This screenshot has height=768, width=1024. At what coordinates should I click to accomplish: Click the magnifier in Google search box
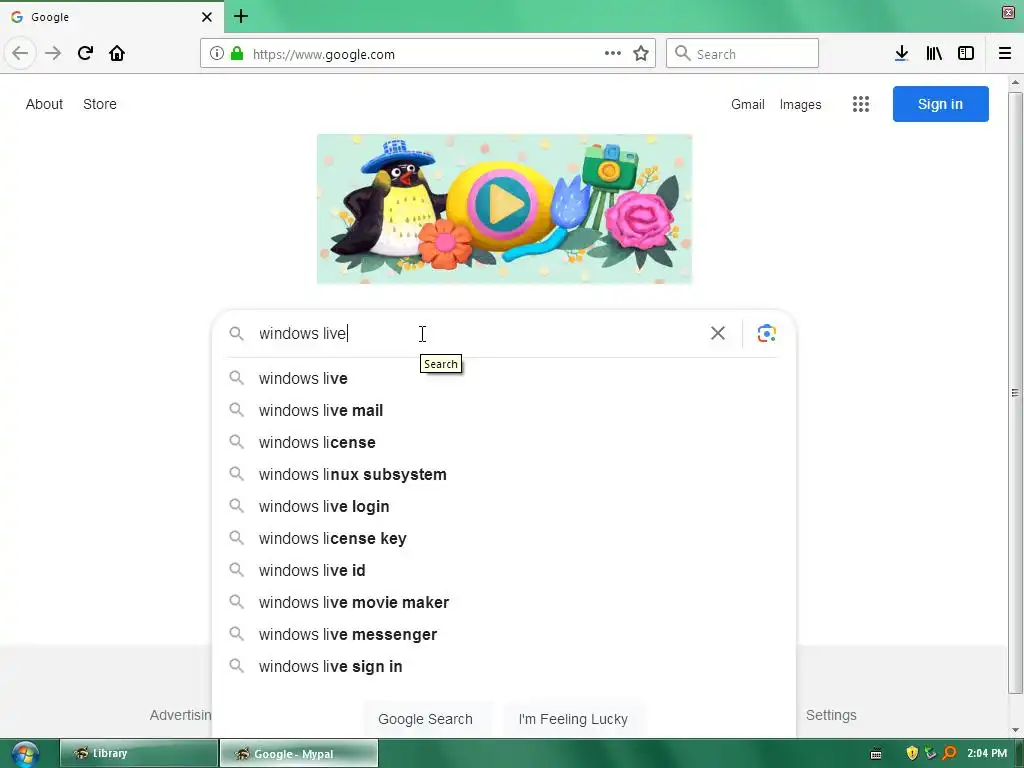click(x=236, y=334)
